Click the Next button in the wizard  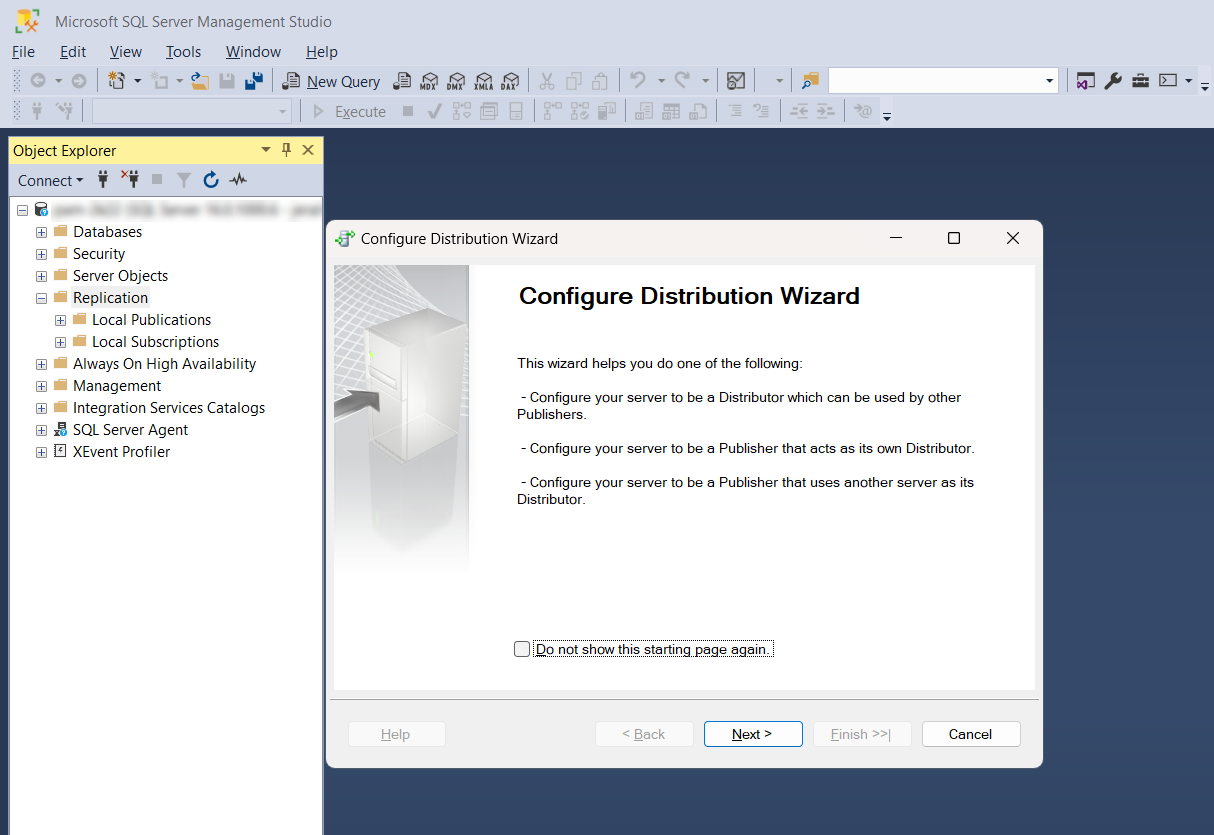752,733
